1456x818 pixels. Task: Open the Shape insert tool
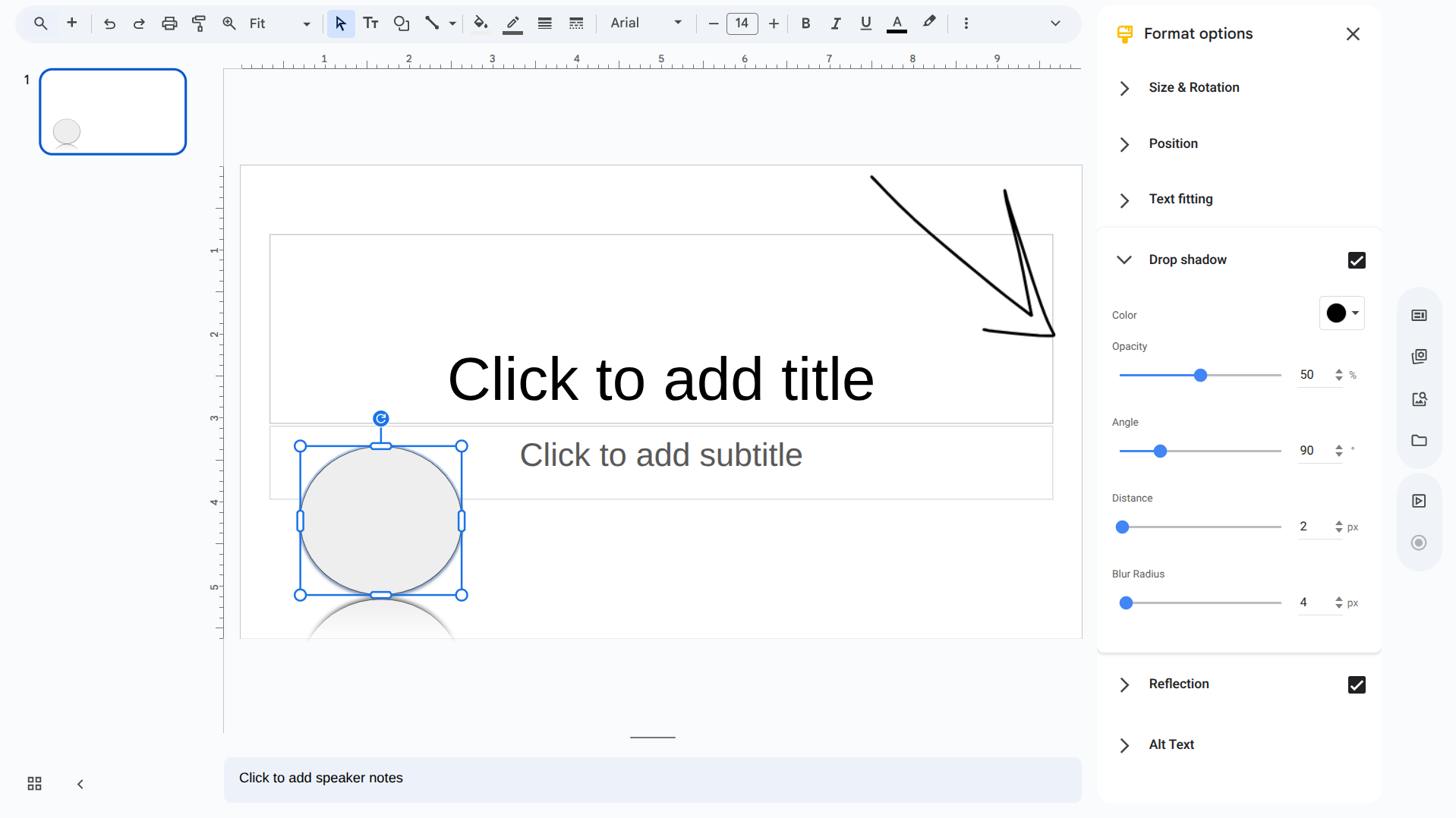click(402, 24)
